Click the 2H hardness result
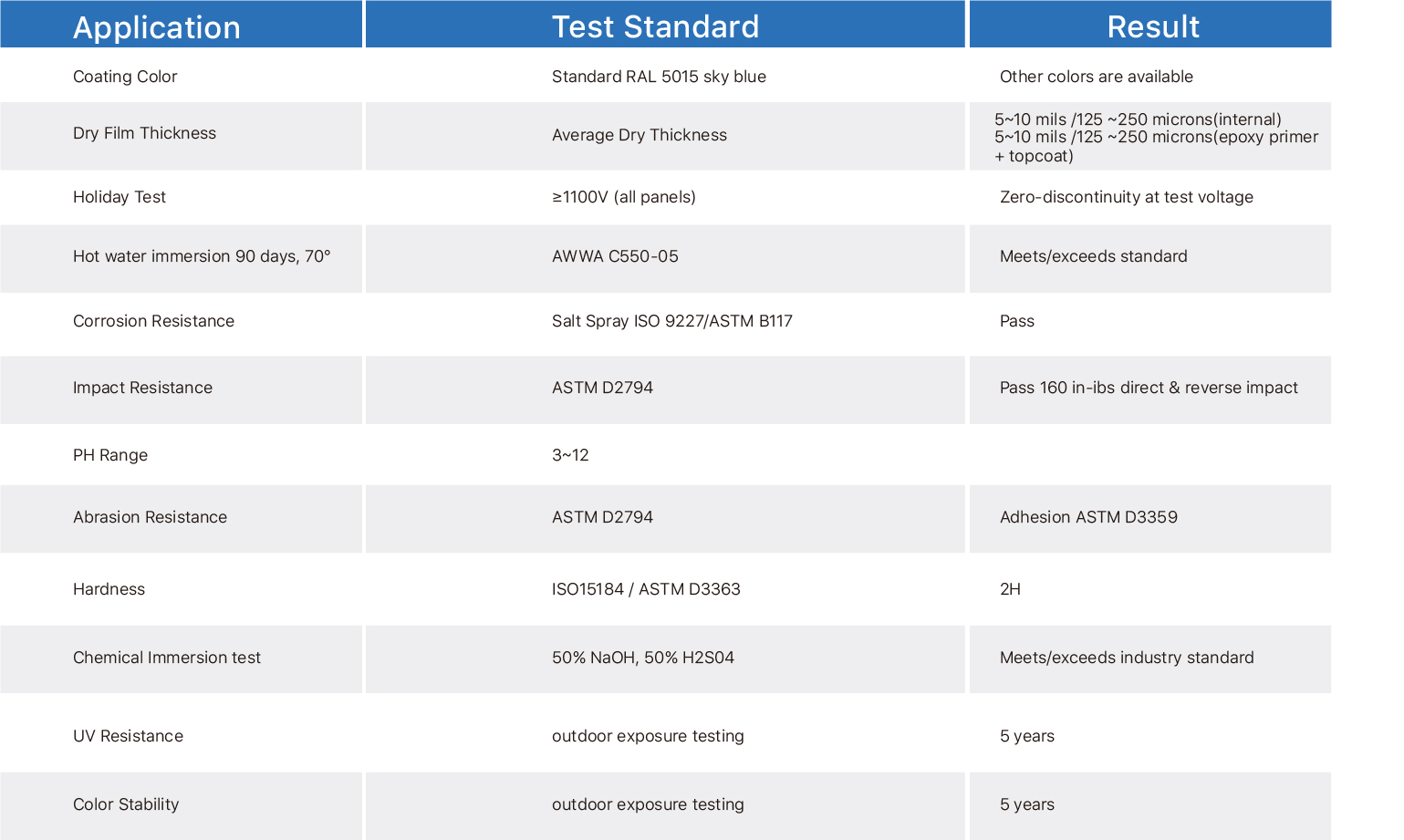Viewport: 1404px width, 840px height. [1010, 589]
